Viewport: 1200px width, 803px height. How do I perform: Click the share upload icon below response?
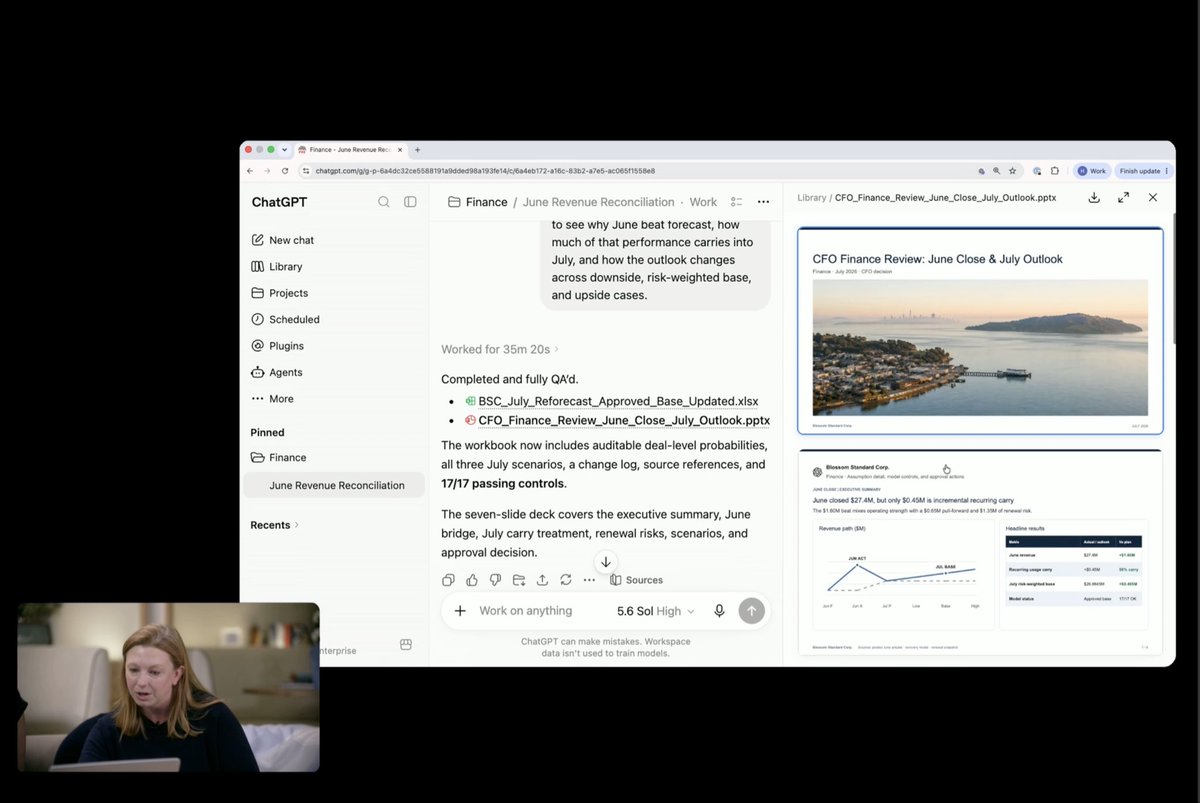click(x=542, y=580)
